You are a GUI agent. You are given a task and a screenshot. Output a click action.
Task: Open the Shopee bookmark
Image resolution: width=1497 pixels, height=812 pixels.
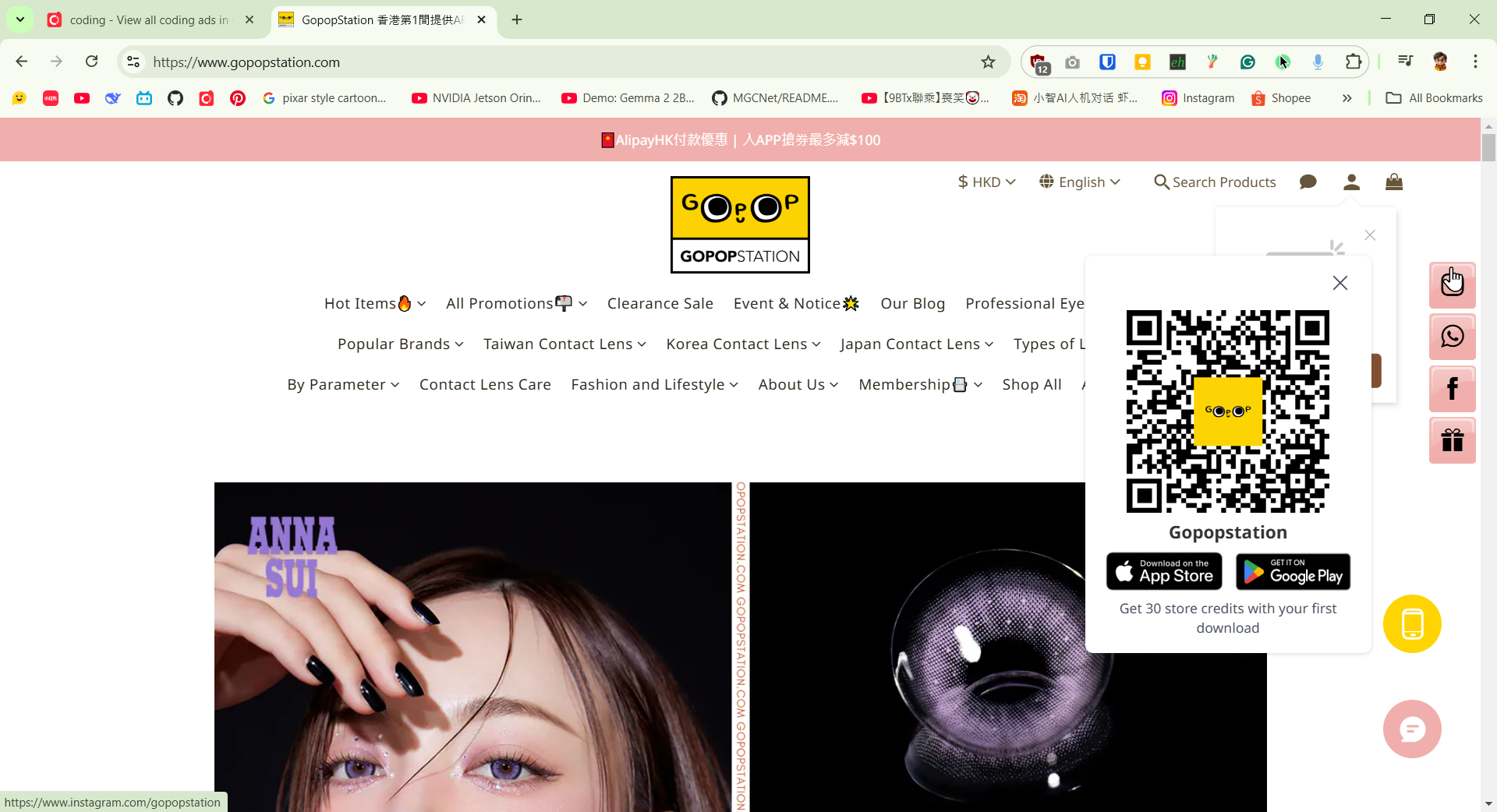(1281, 98)
